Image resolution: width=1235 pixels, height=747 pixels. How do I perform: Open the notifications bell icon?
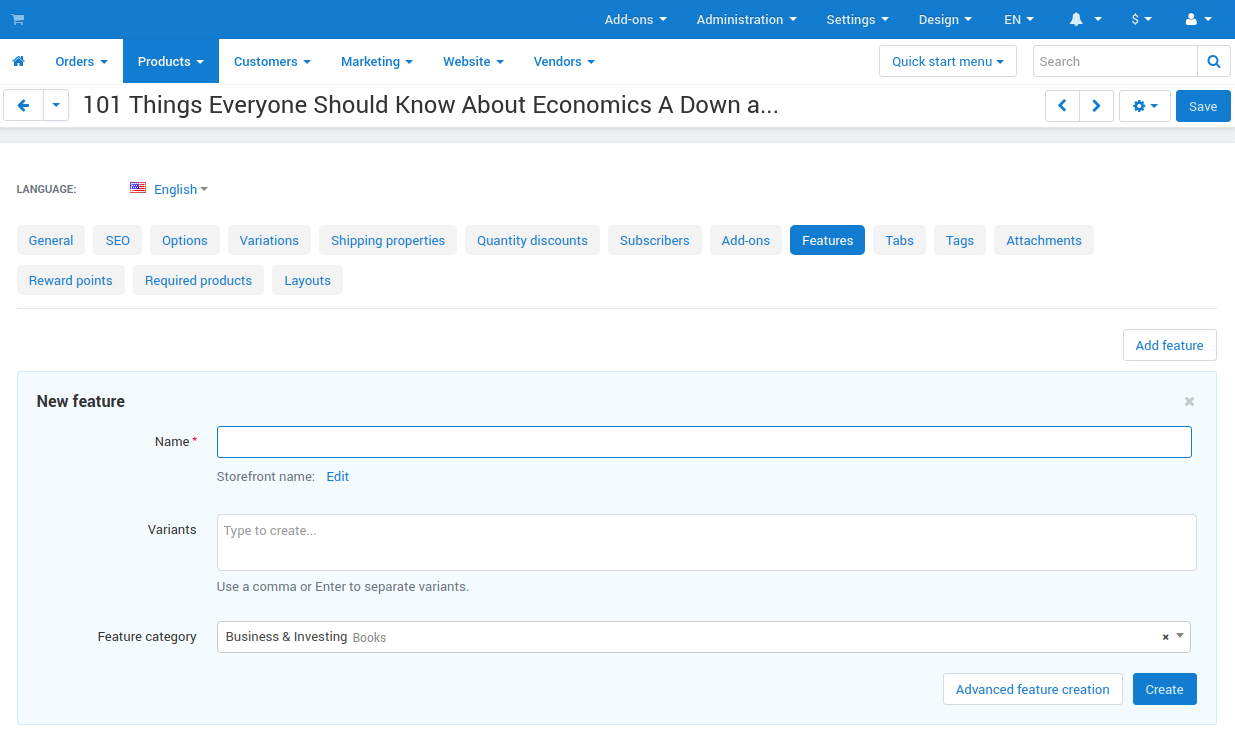click(1085, 19)
